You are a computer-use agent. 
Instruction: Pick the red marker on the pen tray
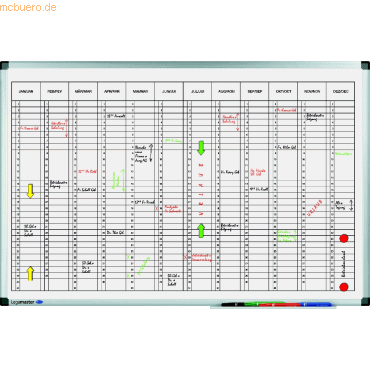click(279, 305)
